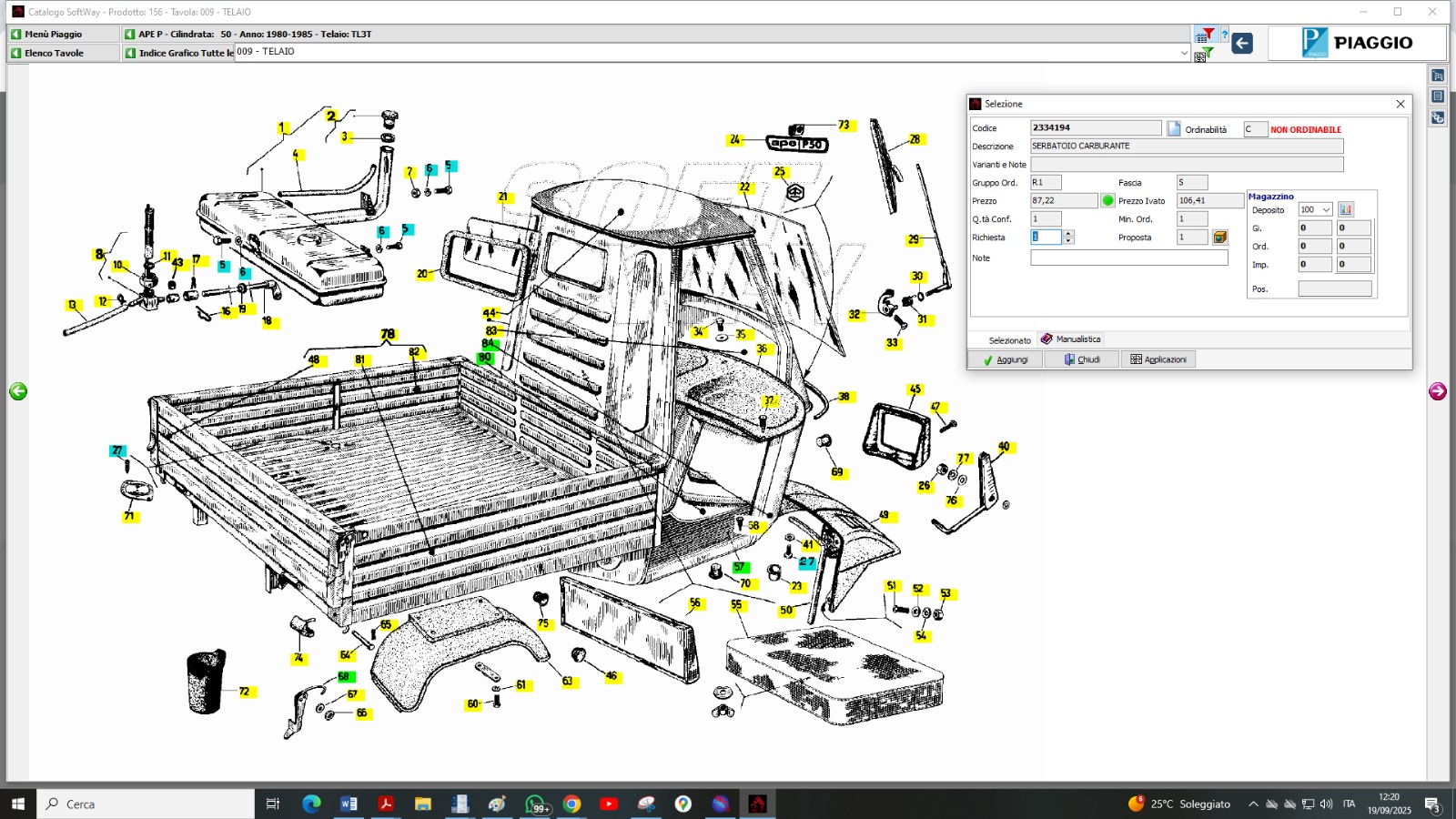Click the document icon next to Codice
The width and height of the screenshot is (1456, 819).
(x=1174, y=128)
